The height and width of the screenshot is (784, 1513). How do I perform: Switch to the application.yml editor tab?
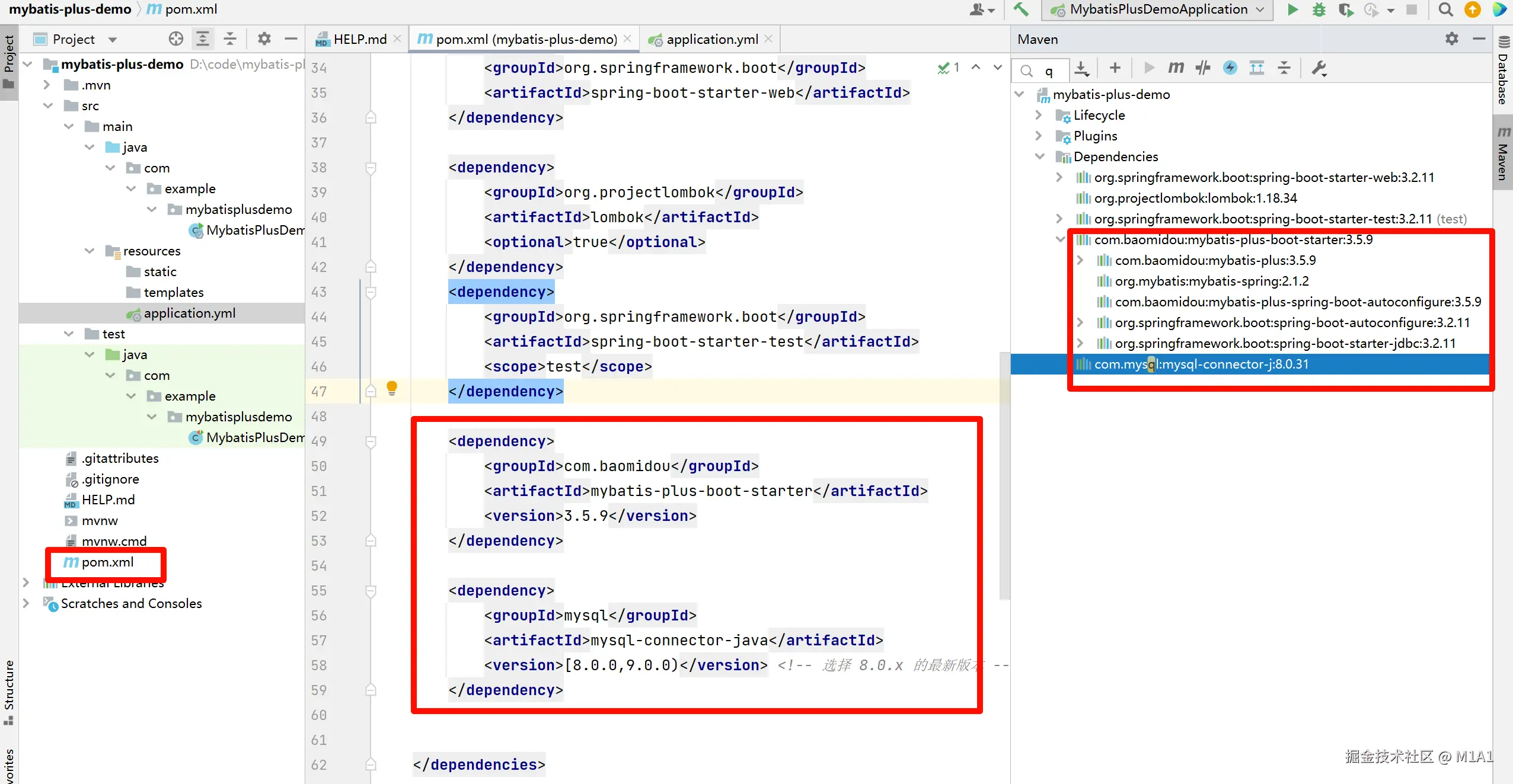pyautogui.click(x=711, y=39)
